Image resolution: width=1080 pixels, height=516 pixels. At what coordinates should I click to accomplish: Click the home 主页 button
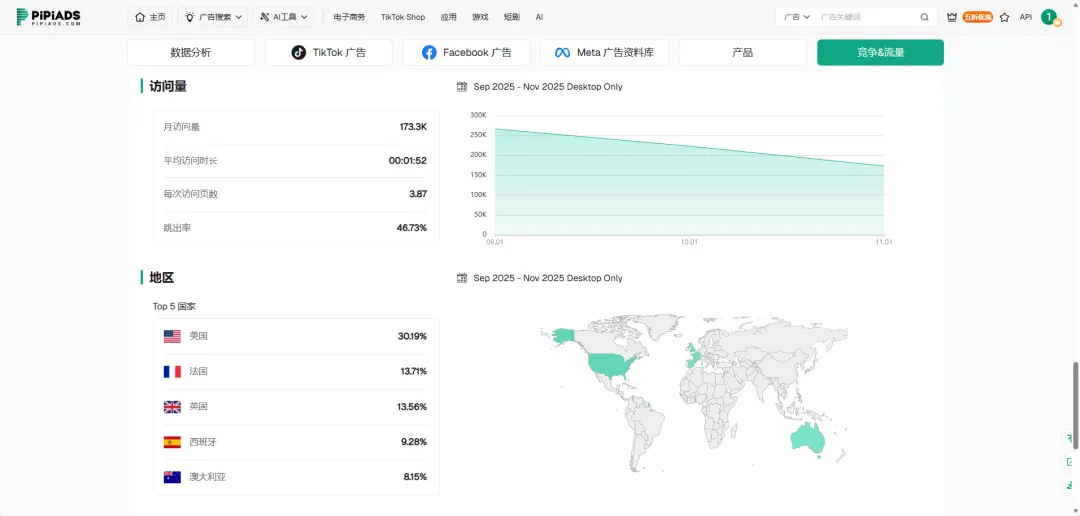point(150,17)
